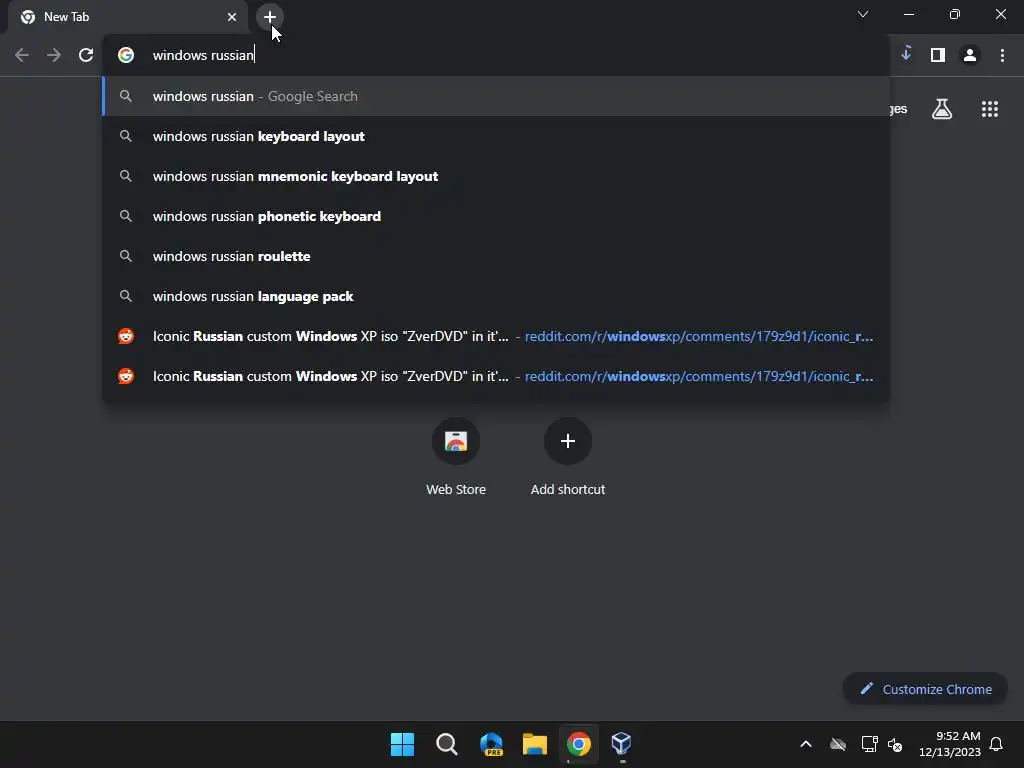Toggle the Chrome side panel icon

coord(938,55)
